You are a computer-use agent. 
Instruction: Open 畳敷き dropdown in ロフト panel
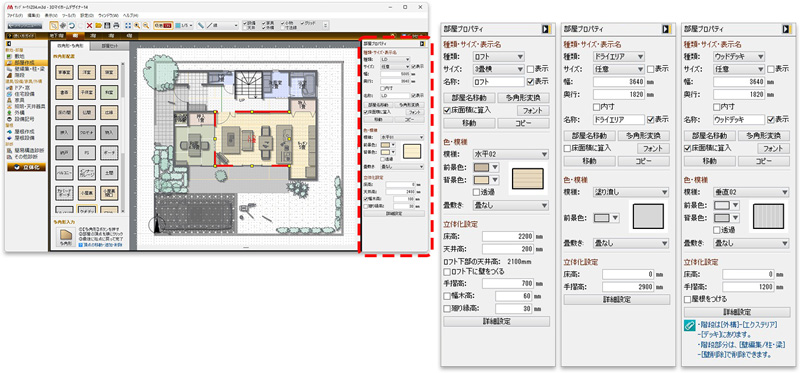point(511,206)
